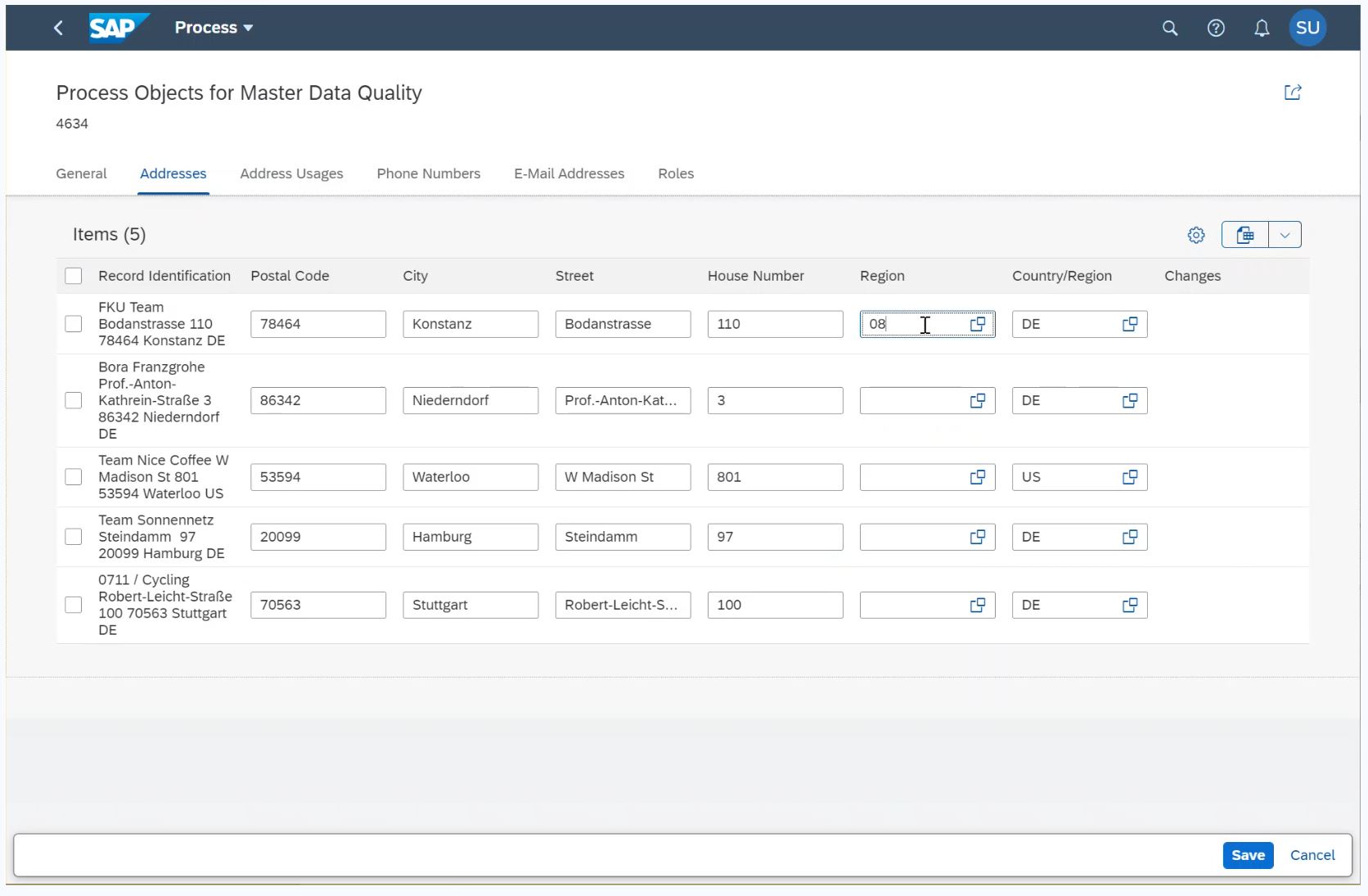Screen dimensions: 1368x896
Task: Open the help question mark icon
Action: coord(1216,28)
